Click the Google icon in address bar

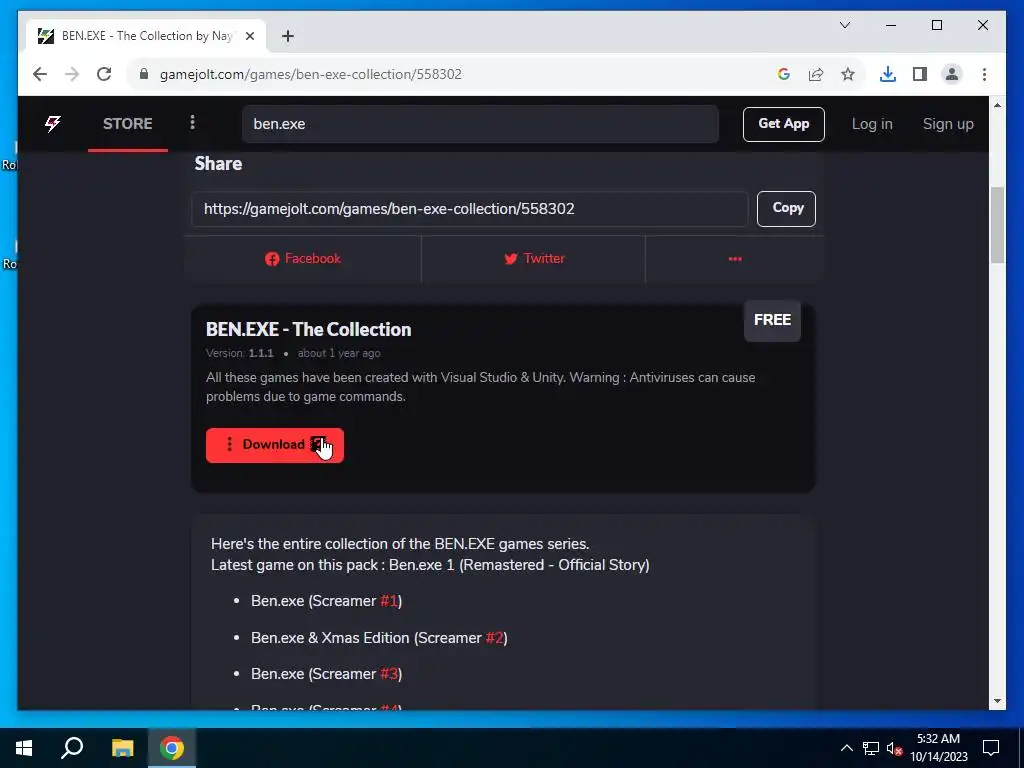[x=784, y=74]
